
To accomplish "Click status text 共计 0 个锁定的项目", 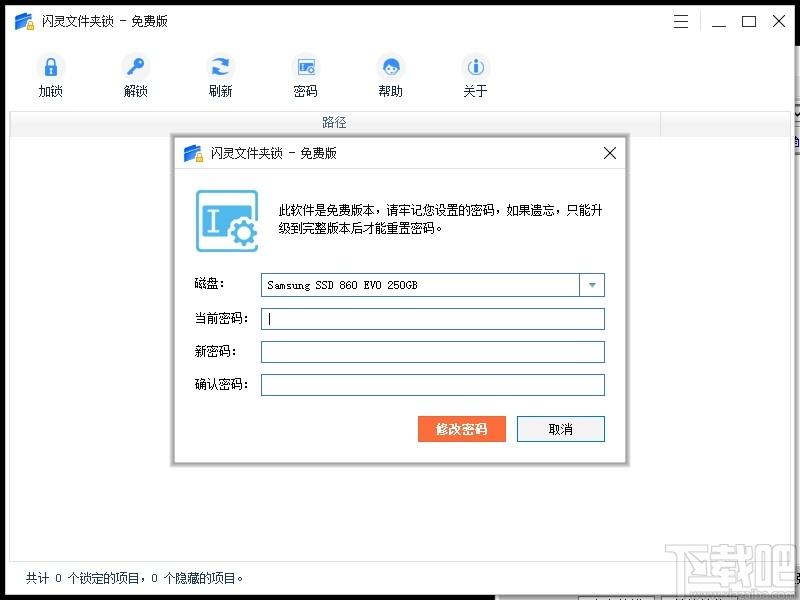I will point(83,578).
